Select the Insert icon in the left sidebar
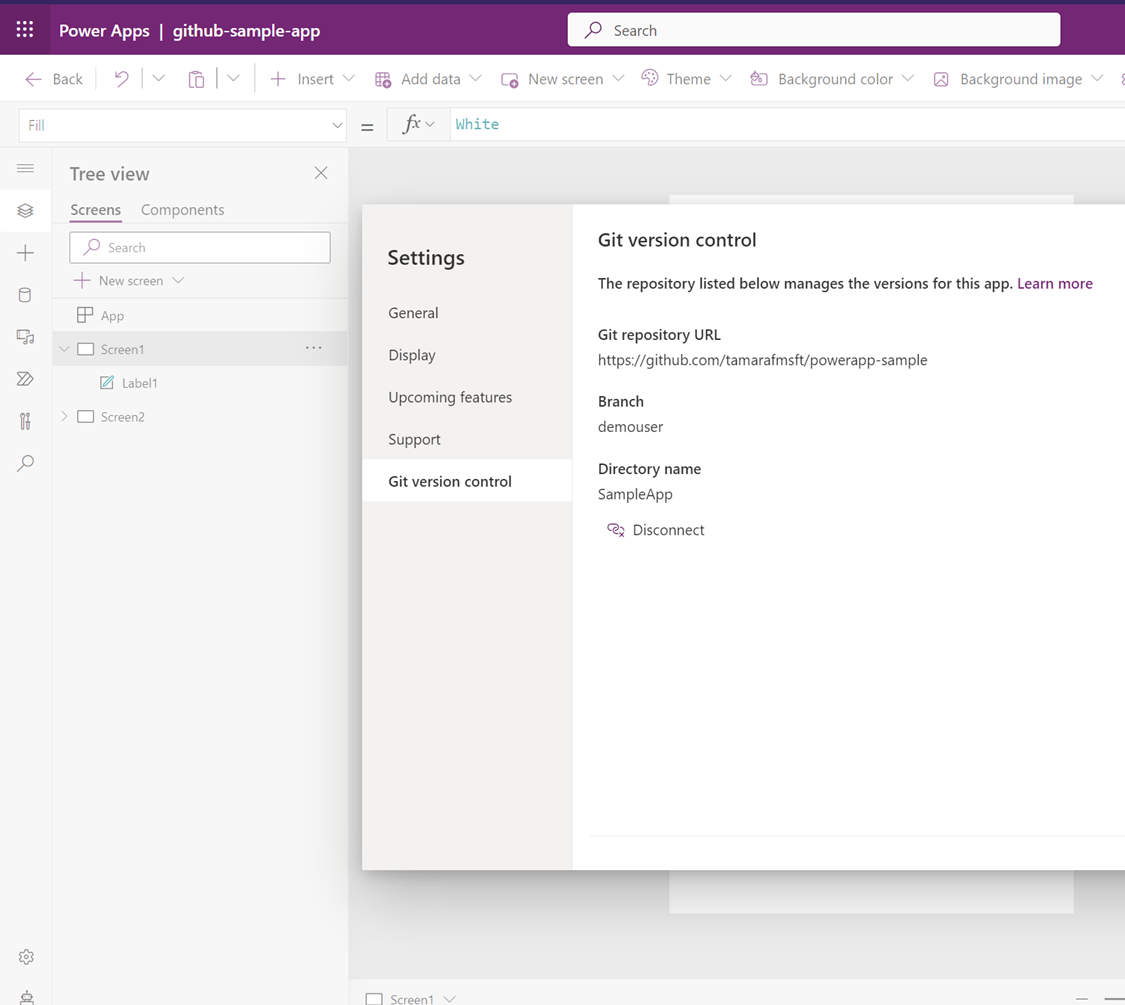This screenshot has height=1005, width=1125. [x=25, y=253]
